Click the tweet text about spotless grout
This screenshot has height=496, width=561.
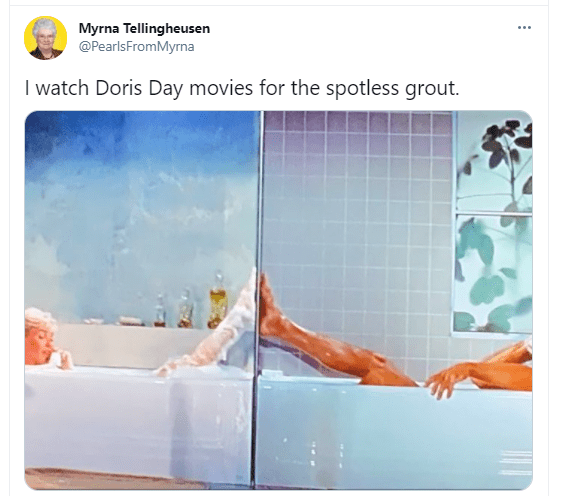242,88
